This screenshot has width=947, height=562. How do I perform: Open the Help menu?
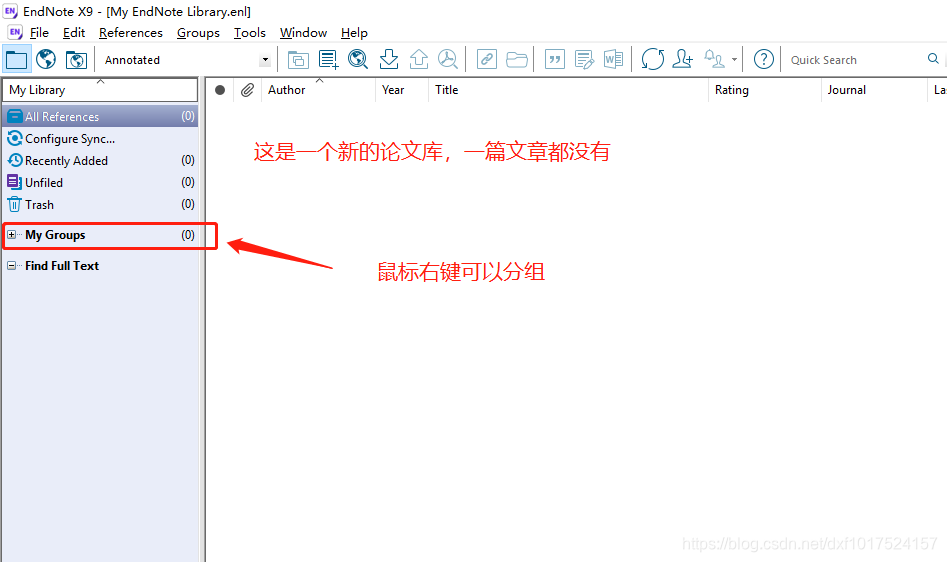tap(354, 33)
